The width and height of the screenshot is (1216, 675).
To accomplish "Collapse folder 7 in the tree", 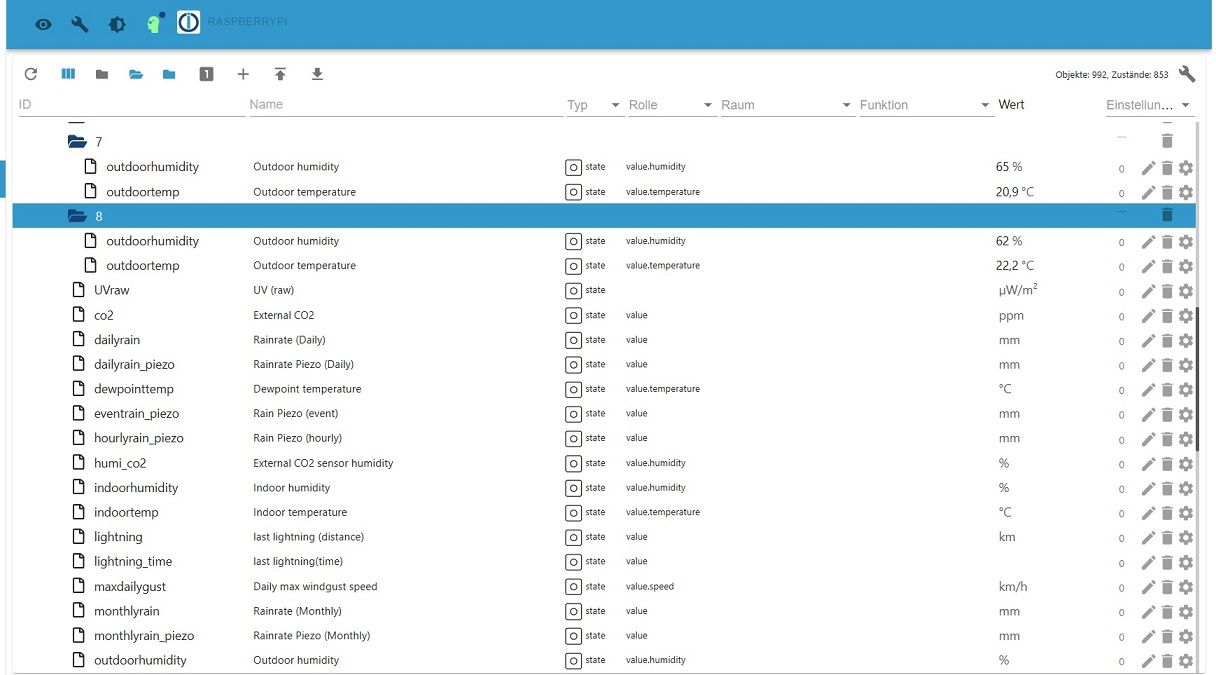I will click(77, 142).
